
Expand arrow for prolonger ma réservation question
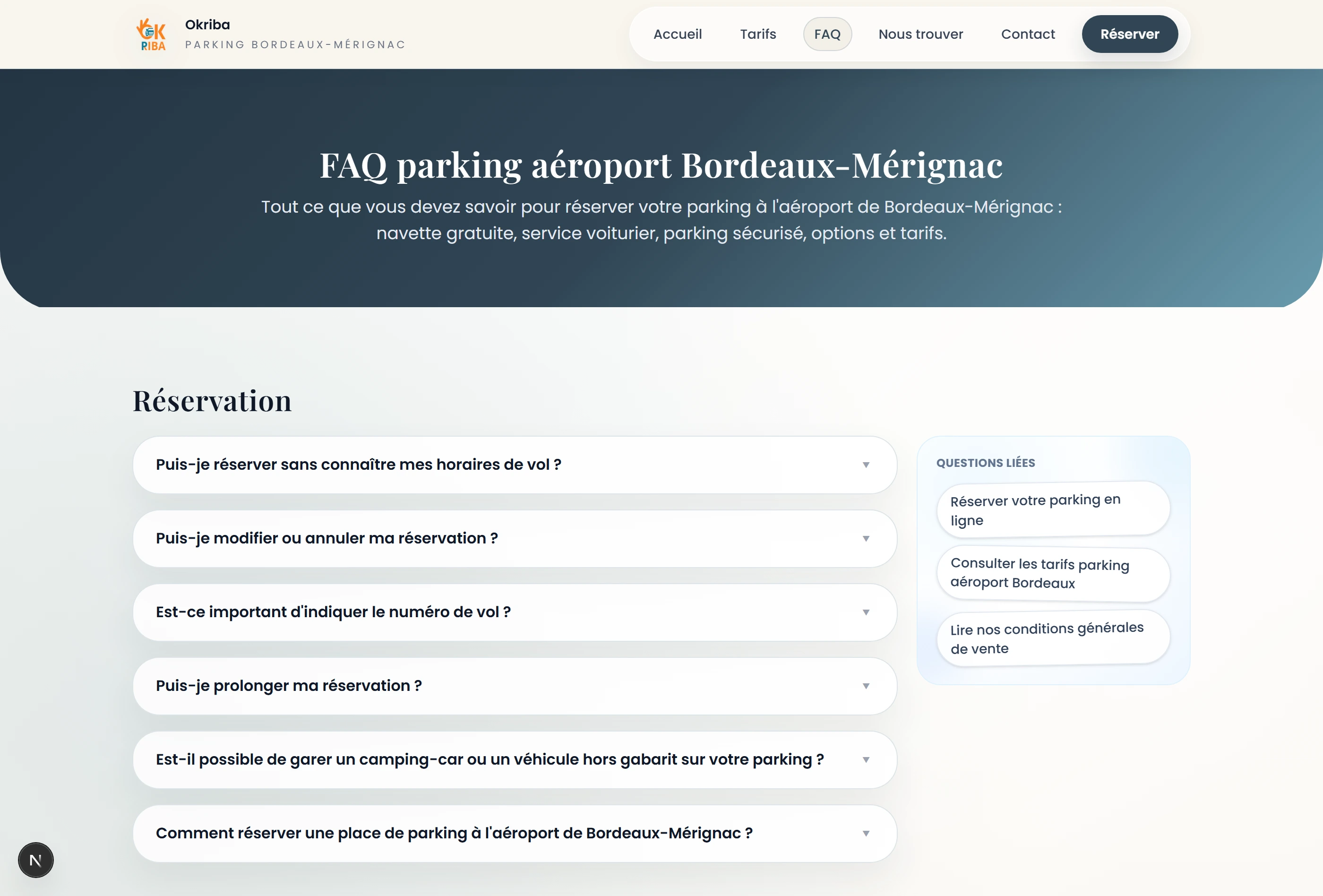point(866,686)
